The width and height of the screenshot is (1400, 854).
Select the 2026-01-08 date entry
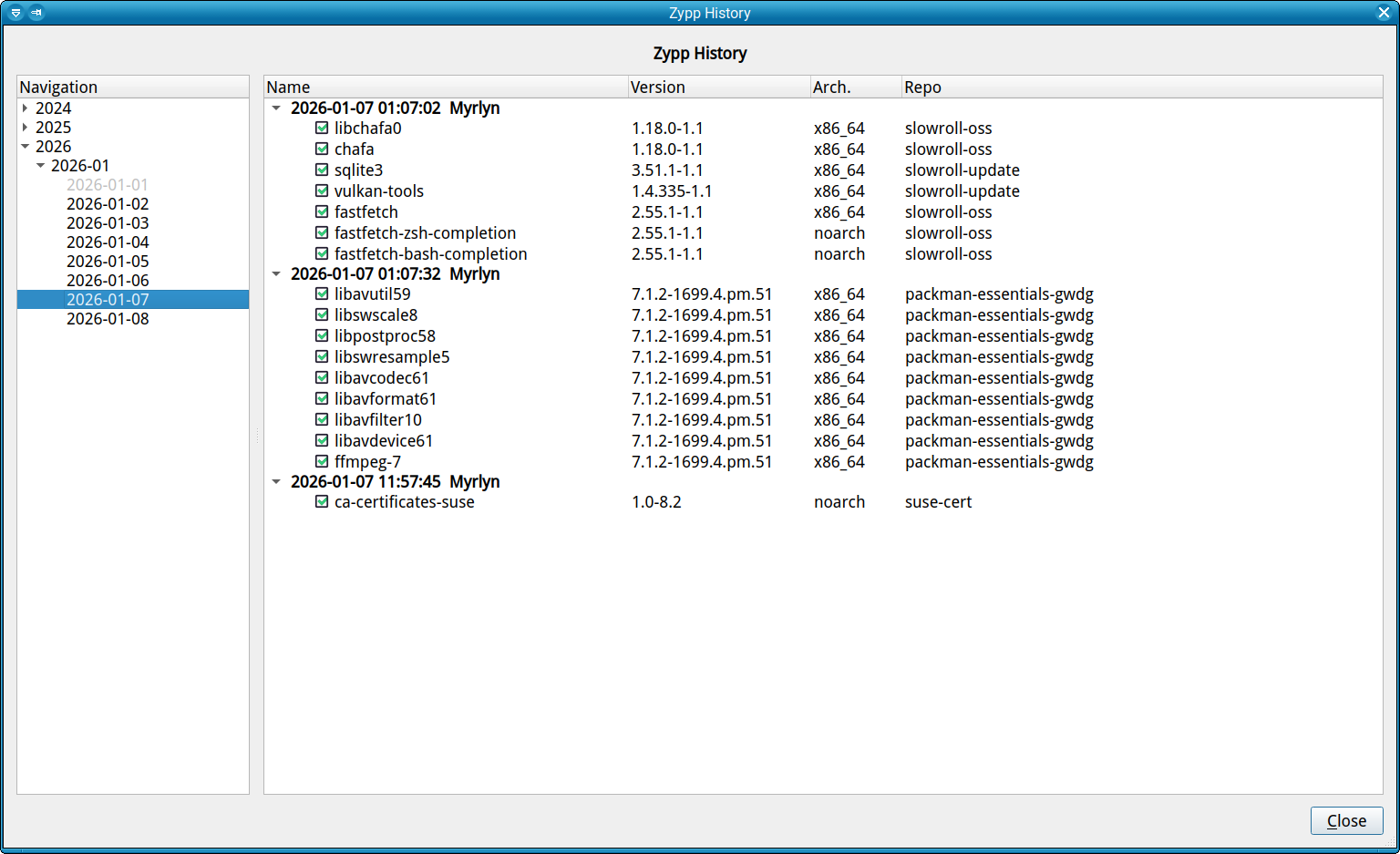(x=108, y=319)
